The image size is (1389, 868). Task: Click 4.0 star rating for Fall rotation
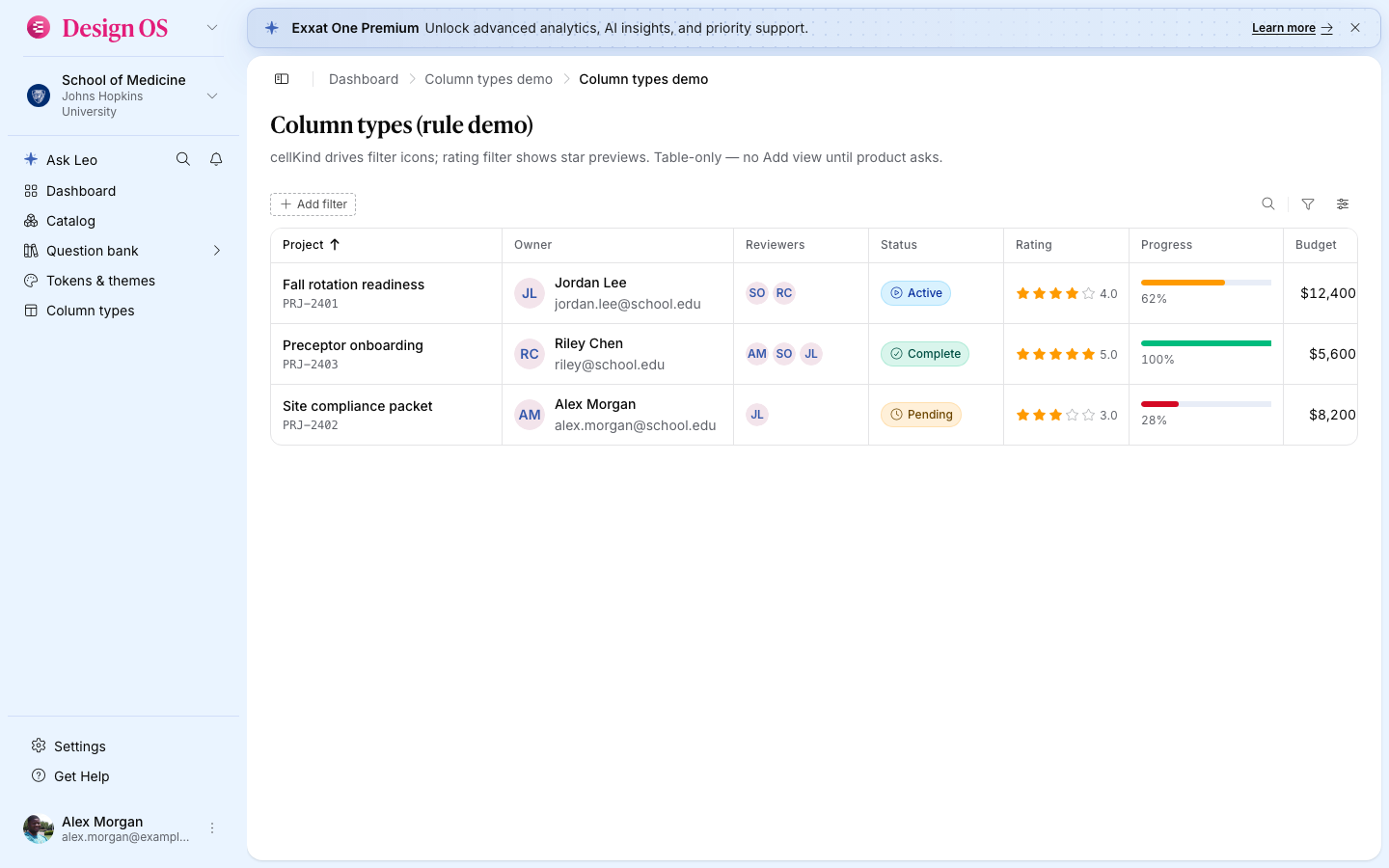click(1066, 293)
